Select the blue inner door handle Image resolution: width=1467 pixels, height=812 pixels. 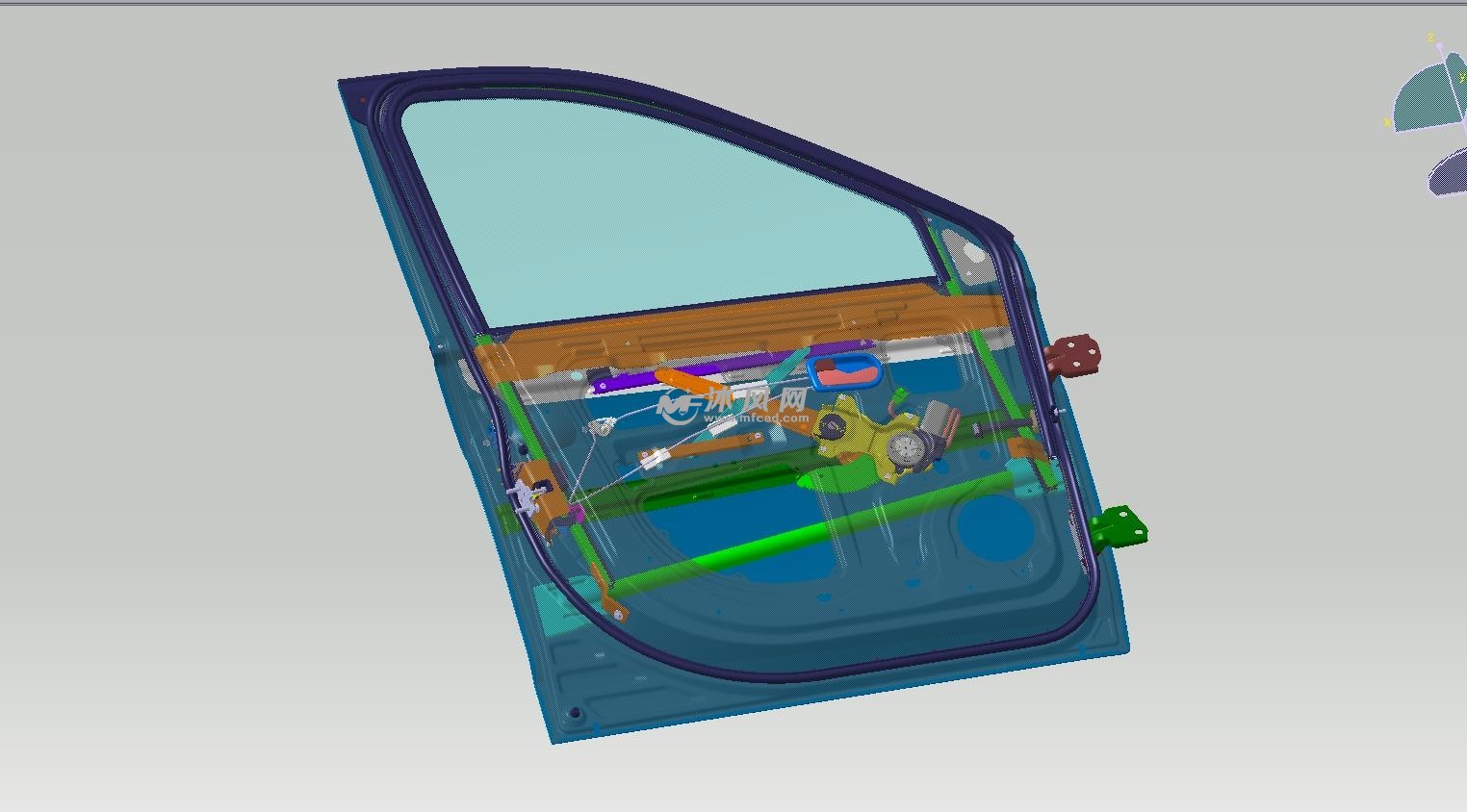pyautogui.click(x=844, y=370)
